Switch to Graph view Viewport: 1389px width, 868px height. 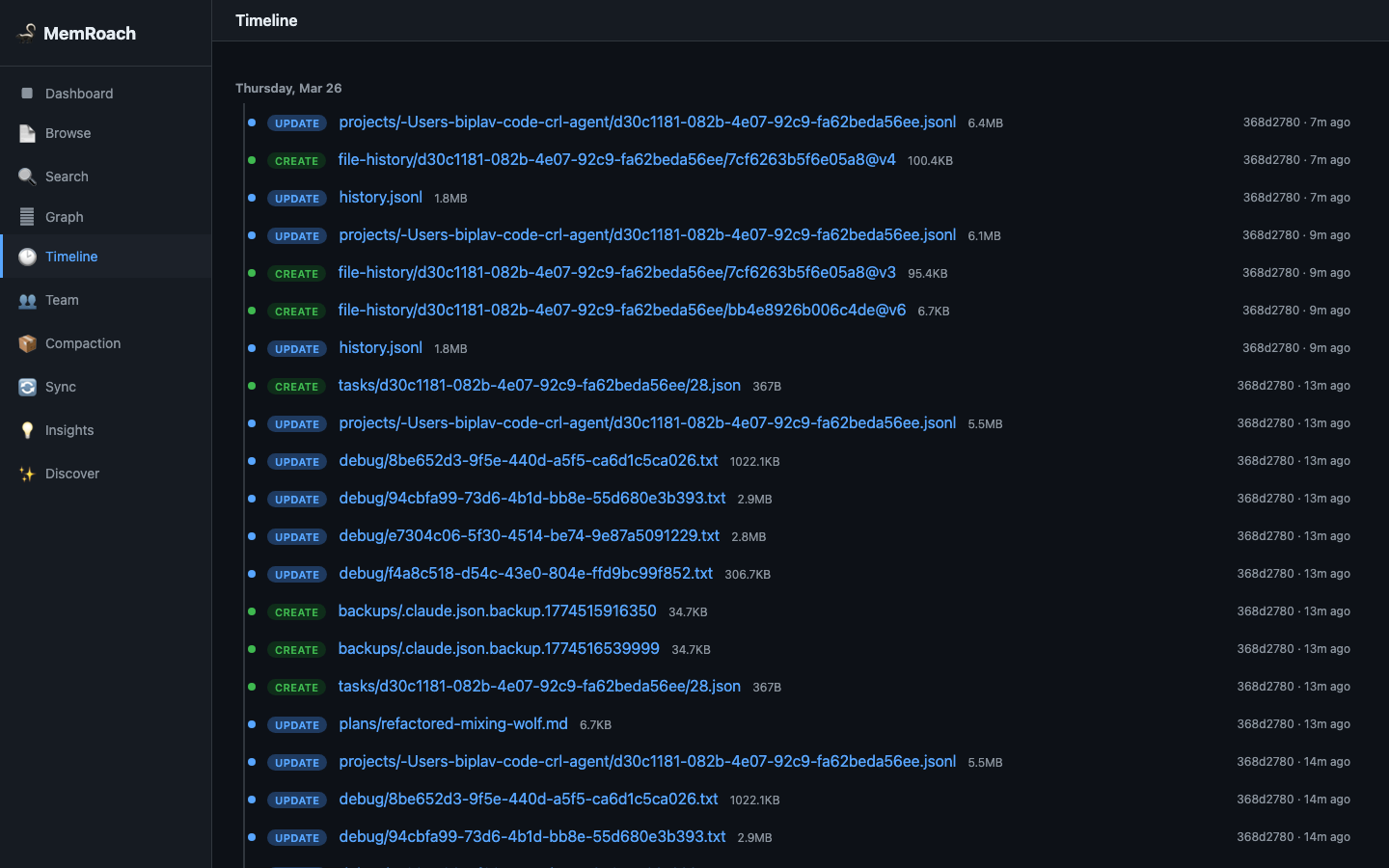point(105,217)
